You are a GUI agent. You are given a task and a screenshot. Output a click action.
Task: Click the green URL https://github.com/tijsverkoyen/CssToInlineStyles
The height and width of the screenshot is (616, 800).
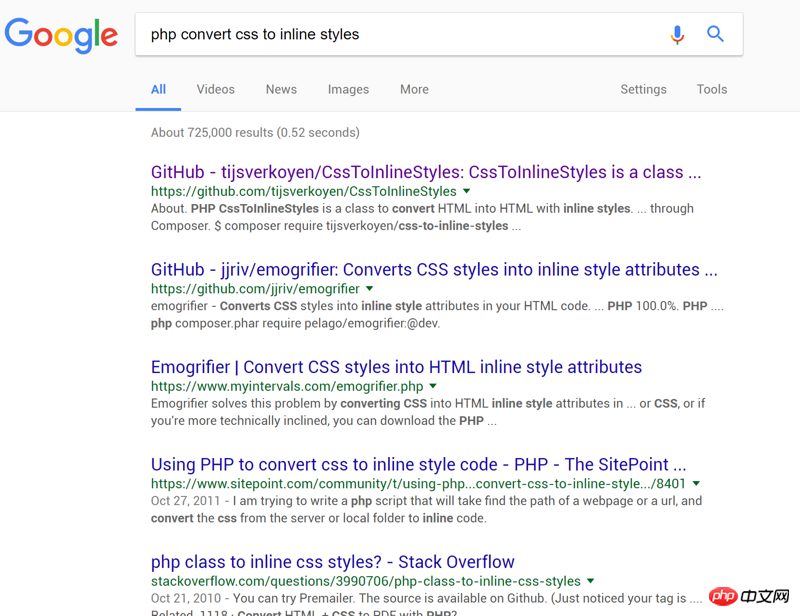tap(304, 191)
